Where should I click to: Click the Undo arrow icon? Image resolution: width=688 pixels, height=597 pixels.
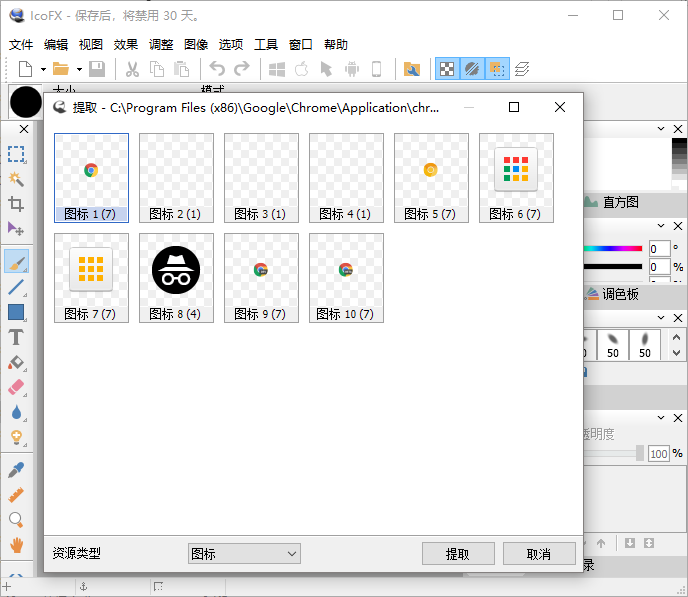pyautogui.click(x=217, y=69)
